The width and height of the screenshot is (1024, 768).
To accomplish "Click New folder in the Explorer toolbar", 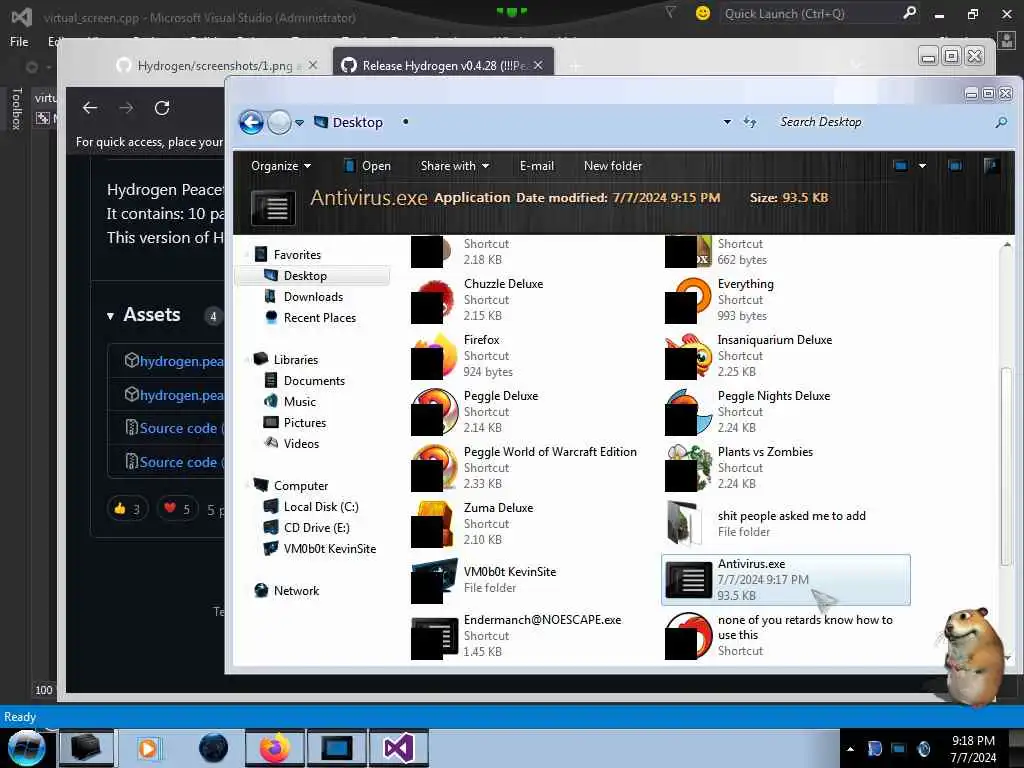I will [x=613, y=166].
